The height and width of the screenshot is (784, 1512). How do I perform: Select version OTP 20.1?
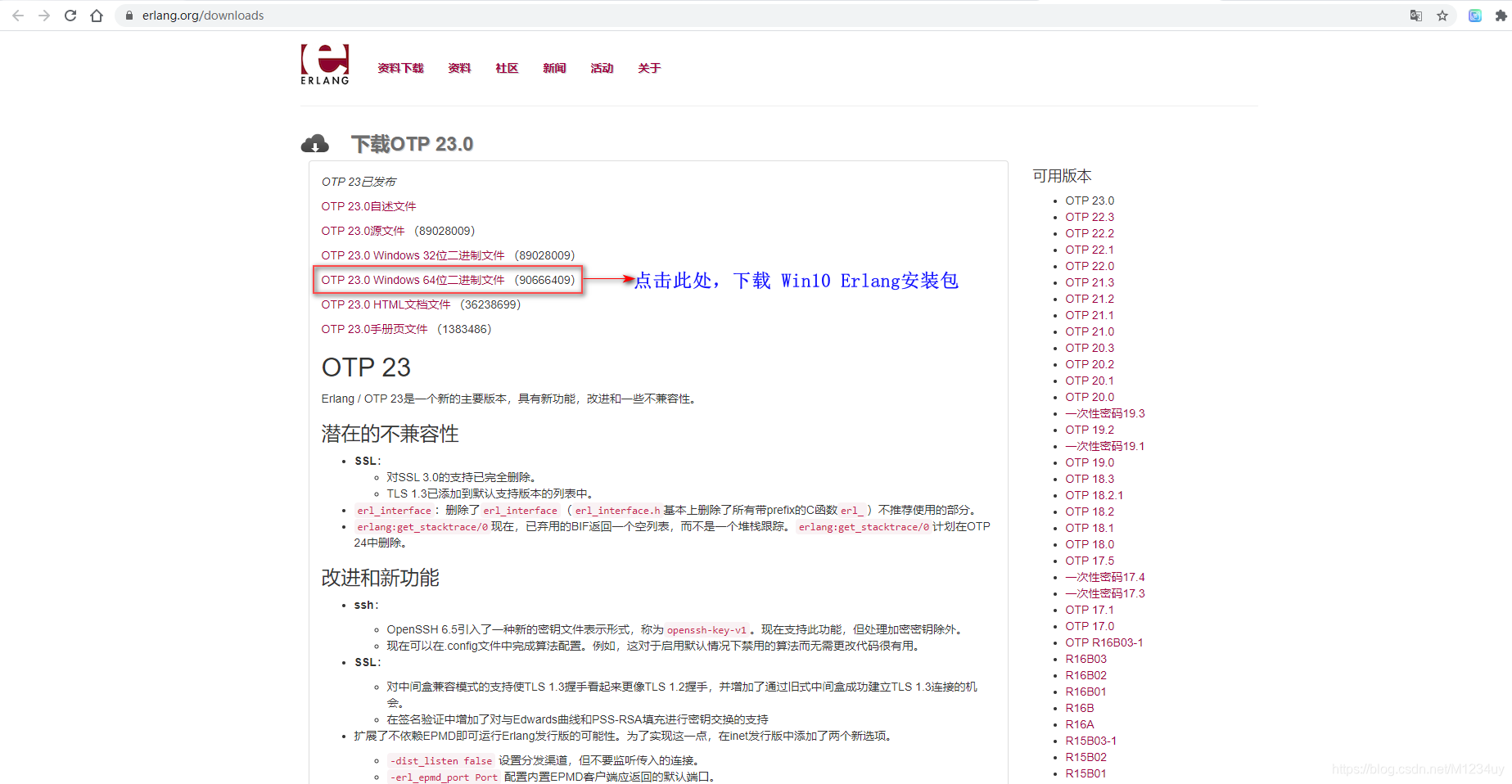[x=1090, y=381]
